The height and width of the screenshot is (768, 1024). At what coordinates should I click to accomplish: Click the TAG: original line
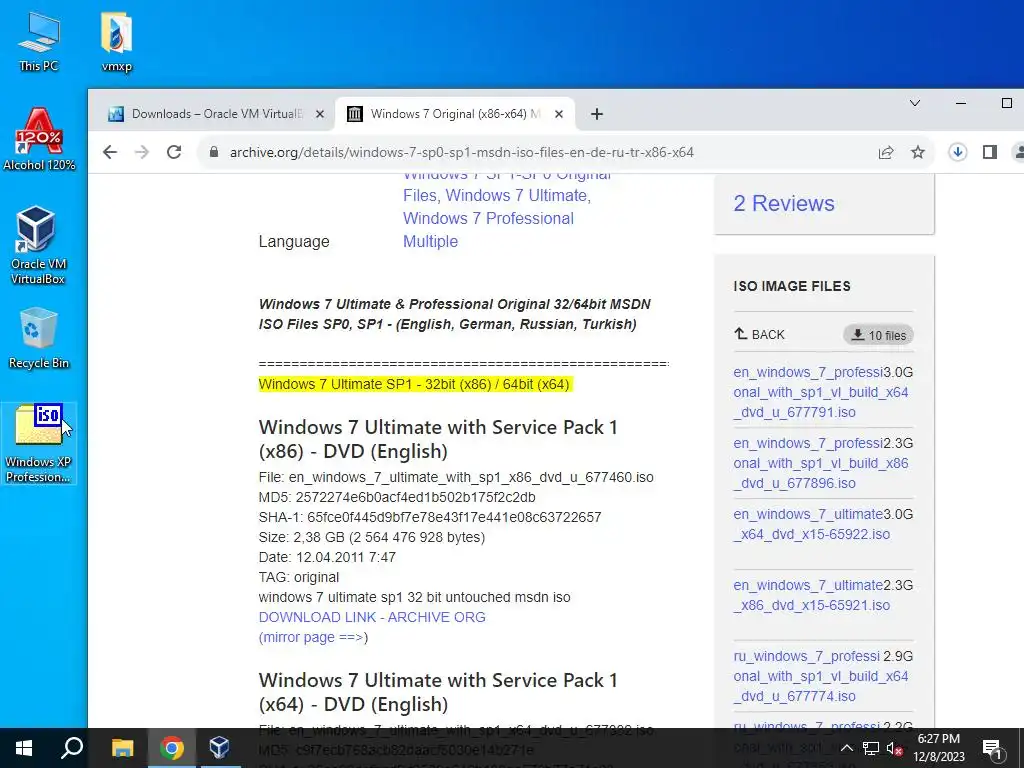tap(298, 577)
